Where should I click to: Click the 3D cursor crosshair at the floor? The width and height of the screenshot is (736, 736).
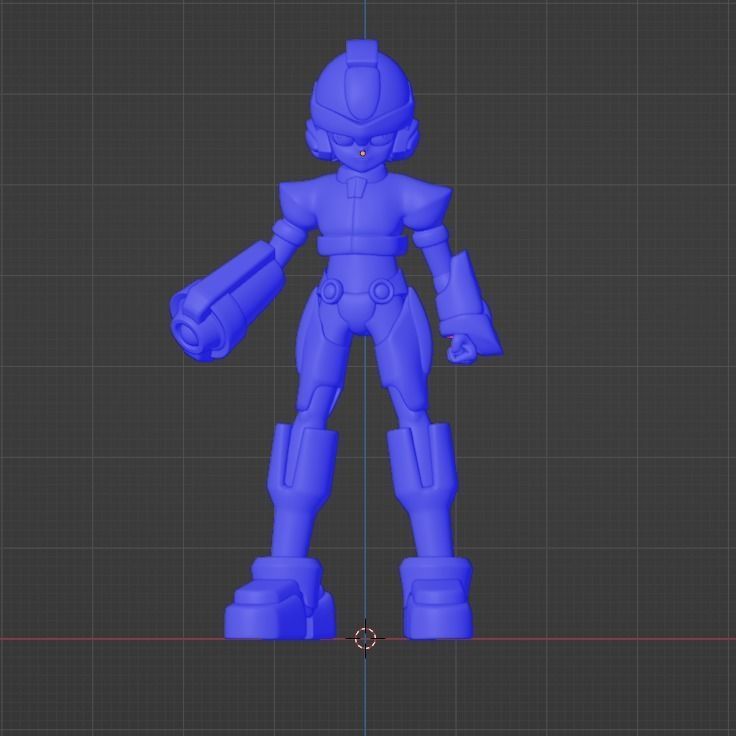(x=365, y=638)
